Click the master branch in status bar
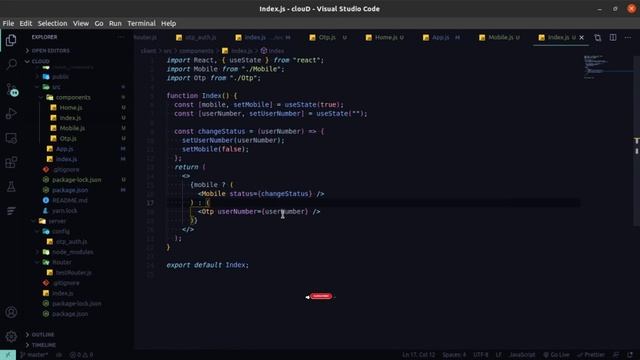 pos(34,355)
